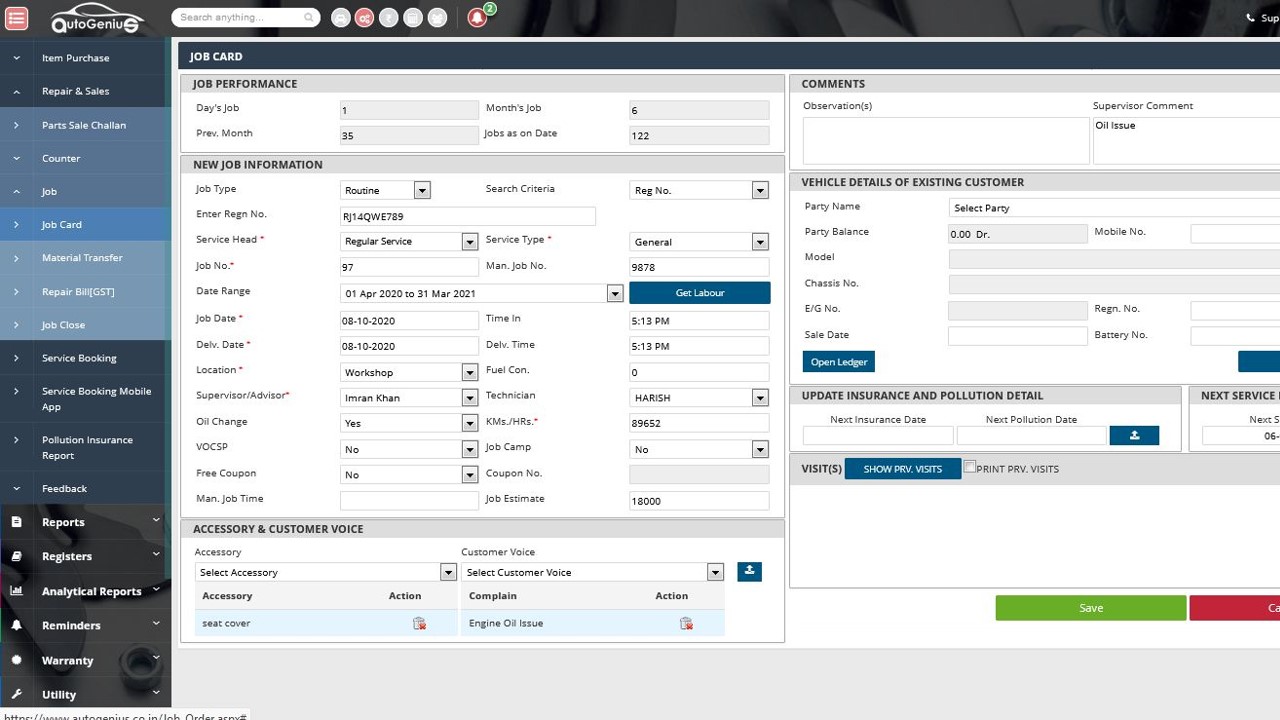Open the calendar icon in the top toolbar

pos(412,17)
